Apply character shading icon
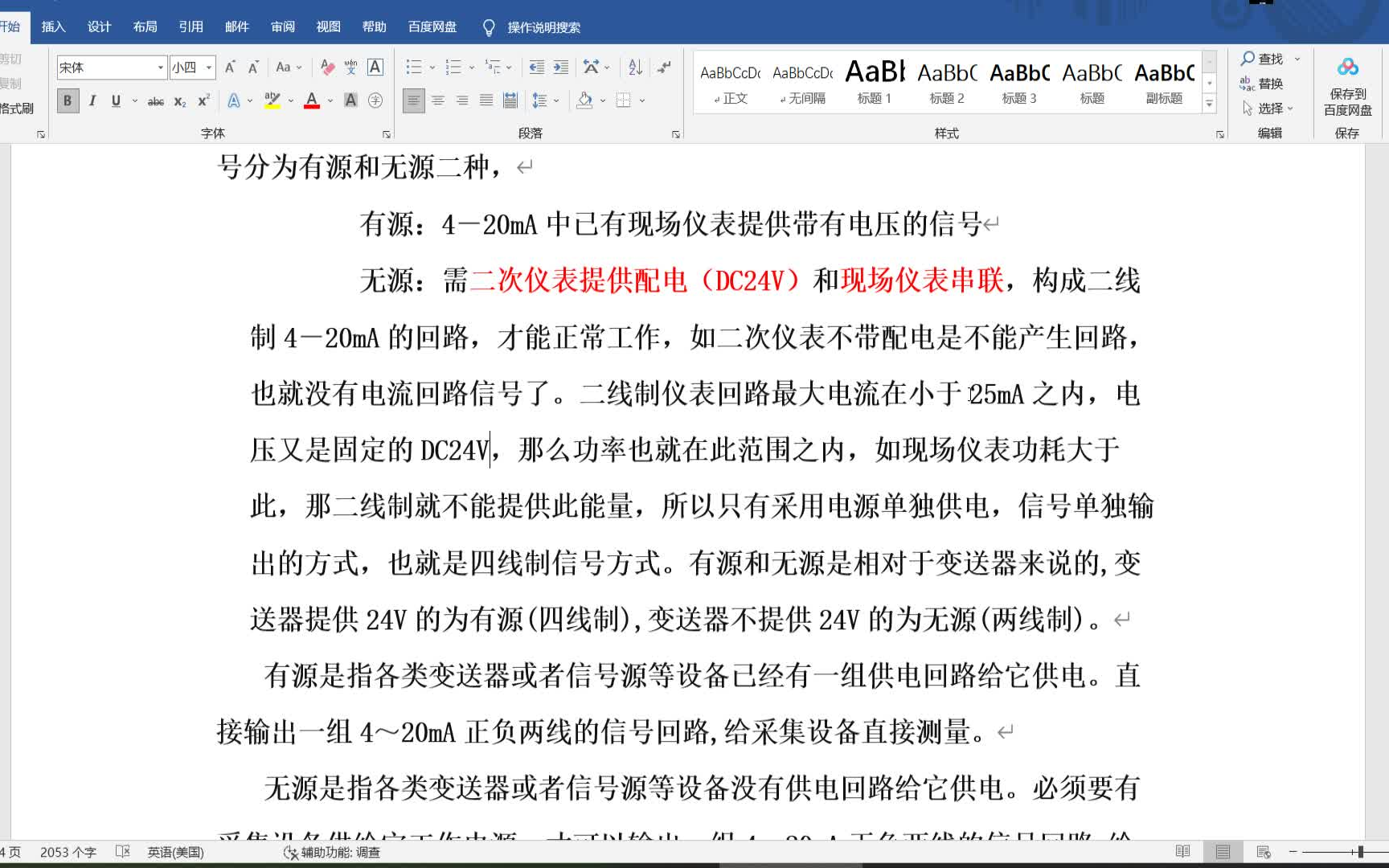Image resolution: width=1389 pixels, height=868 pixels. coord(350,100)
